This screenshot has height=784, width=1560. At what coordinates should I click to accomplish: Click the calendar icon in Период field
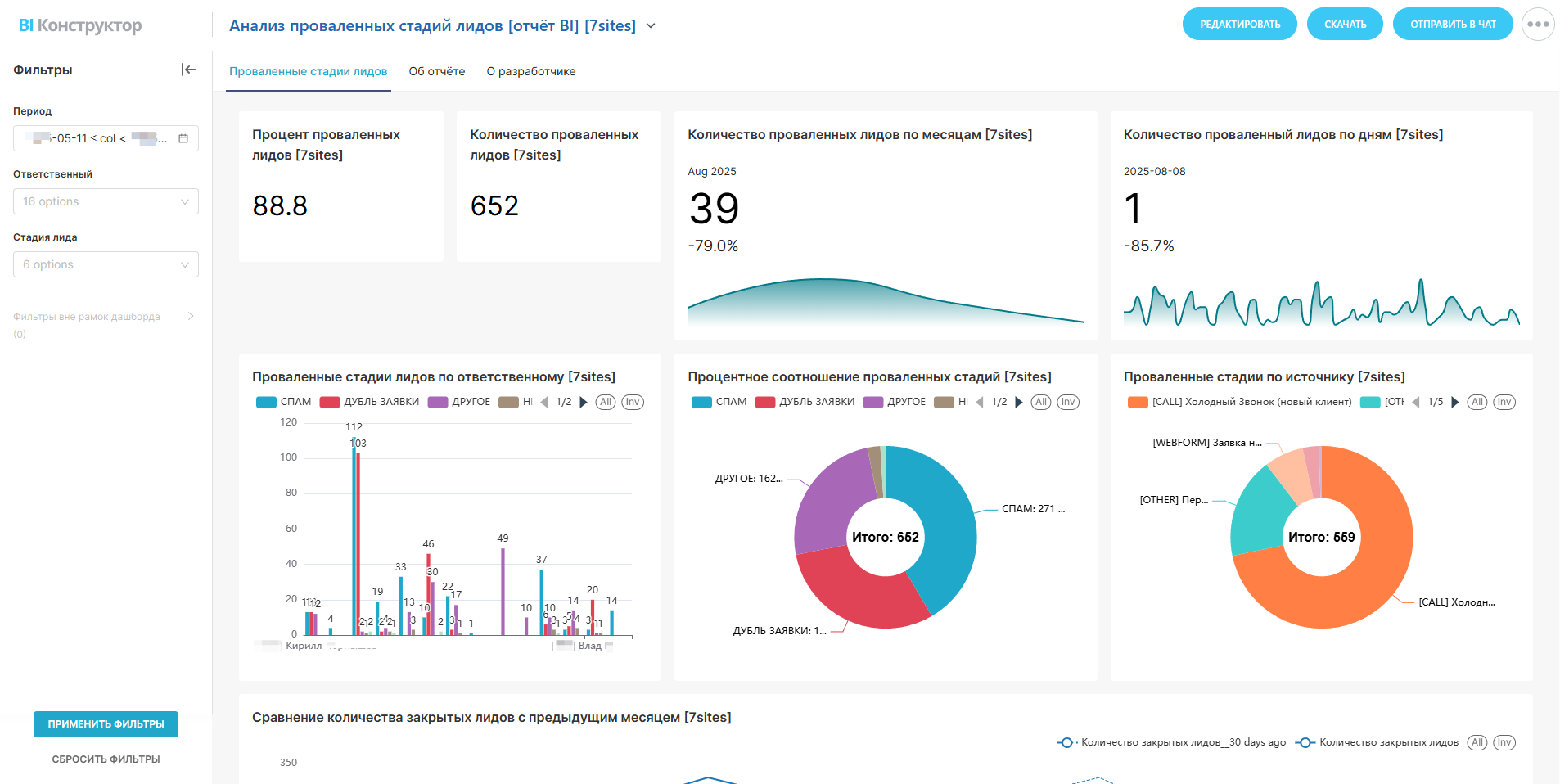[183, 138]
